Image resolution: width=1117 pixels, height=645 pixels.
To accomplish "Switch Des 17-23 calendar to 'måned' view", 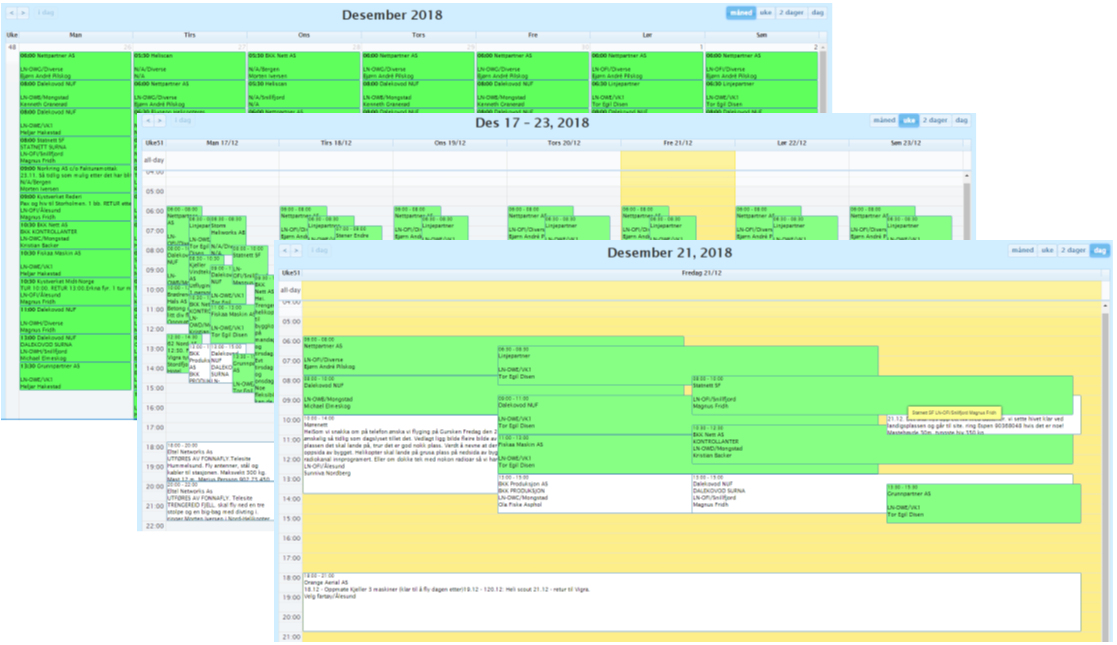I will 884,120.
